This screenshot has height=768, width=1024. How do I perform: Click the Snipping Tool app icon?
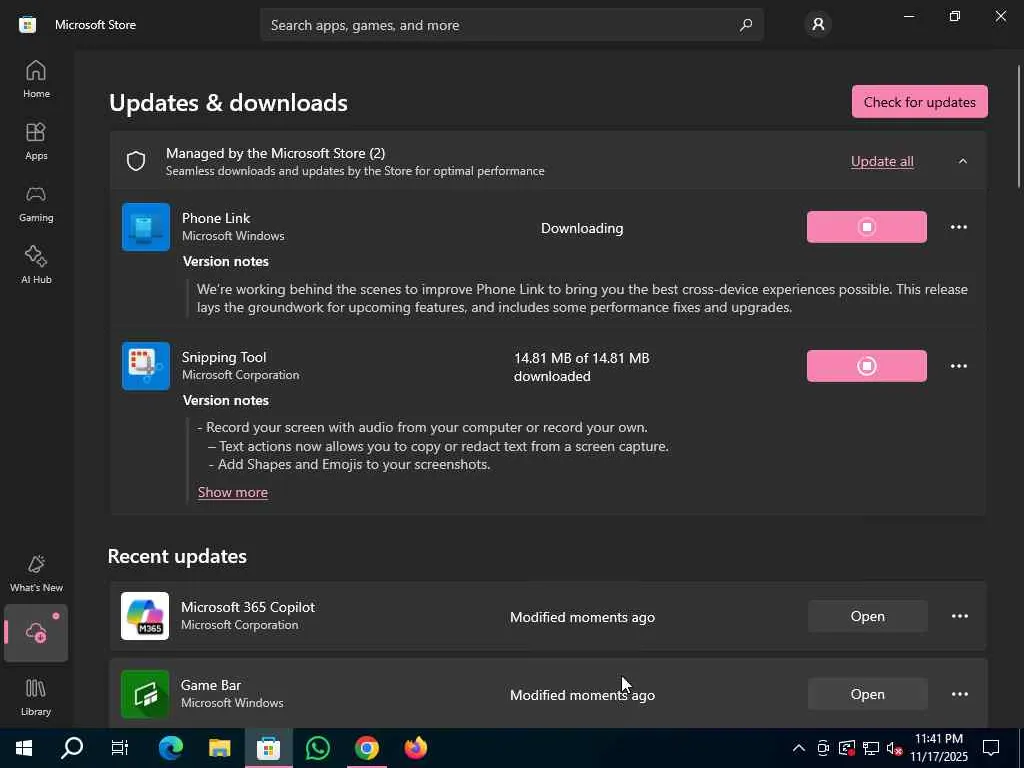pos(146,366)
